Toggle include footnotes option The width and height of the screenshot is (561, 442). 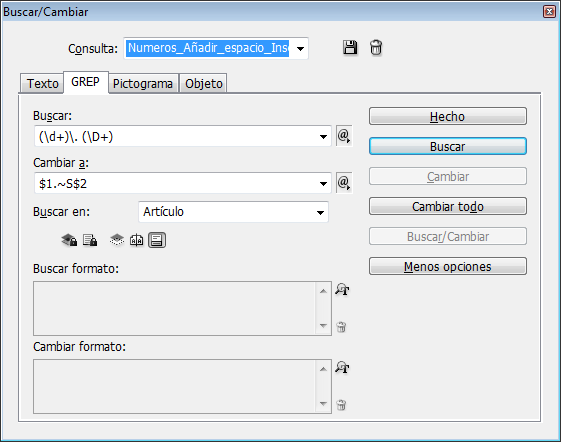[157, 240]
